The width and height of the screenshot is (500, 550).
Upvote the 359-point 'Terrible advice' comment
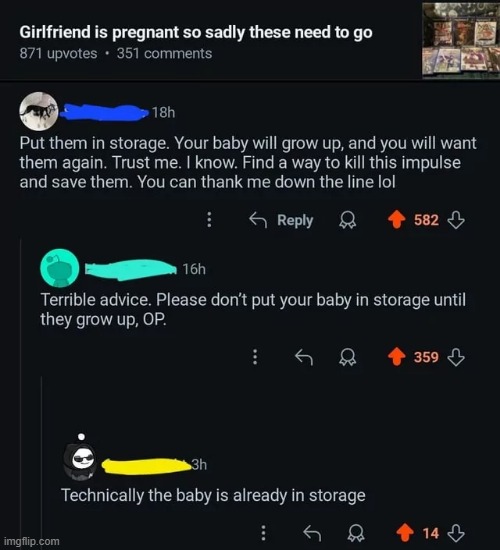tap(396, 357)
